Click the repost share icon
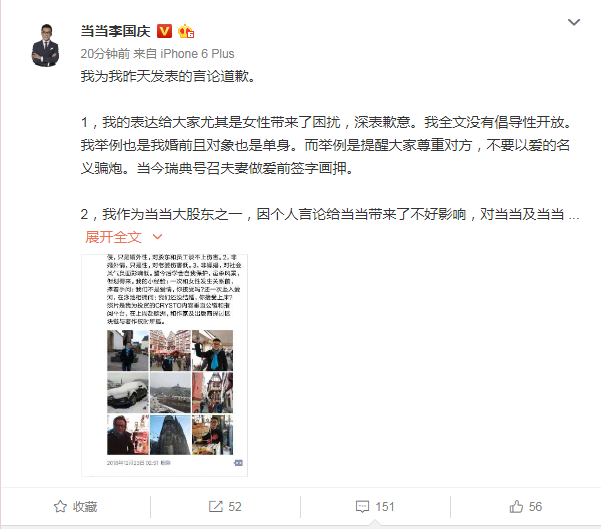601x529 pixels. (x=215, y=506)
